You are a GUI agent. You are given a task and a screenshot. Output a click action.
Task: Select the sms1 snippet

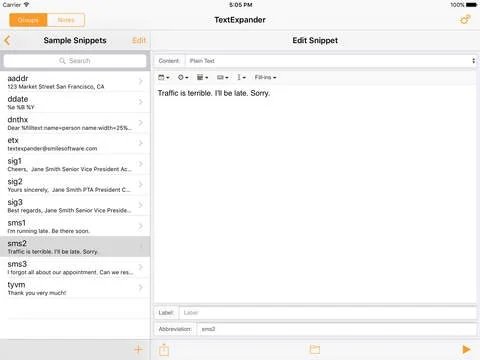[75, 227]
